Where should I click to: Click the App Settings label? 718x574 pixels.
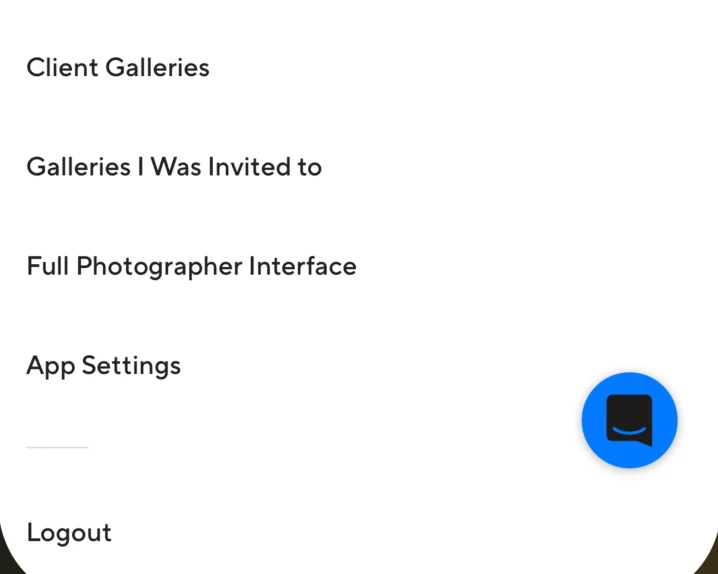click(103, 366)
